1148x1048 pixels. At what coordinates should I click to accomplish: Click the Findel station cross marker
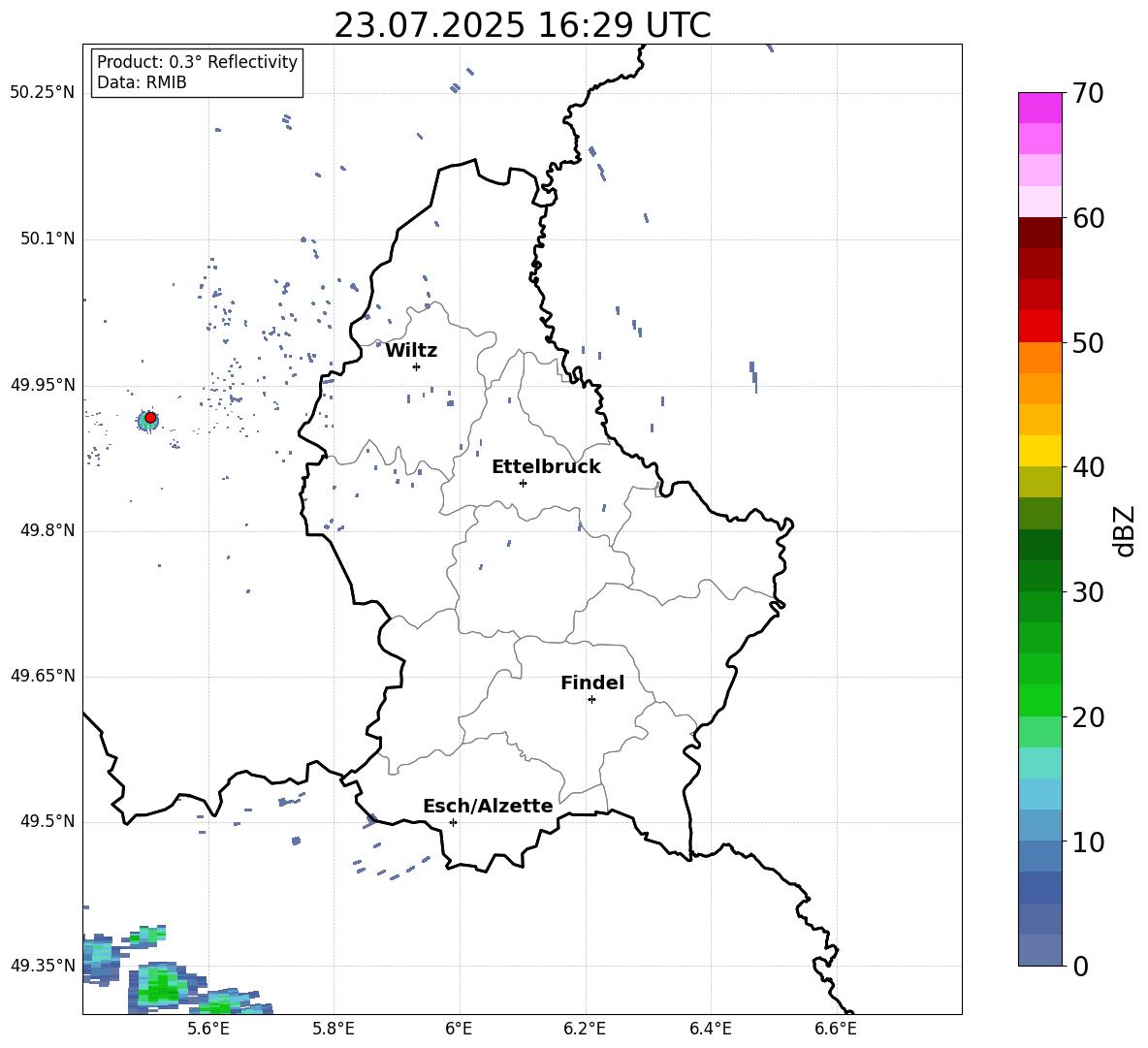point(591,700)
